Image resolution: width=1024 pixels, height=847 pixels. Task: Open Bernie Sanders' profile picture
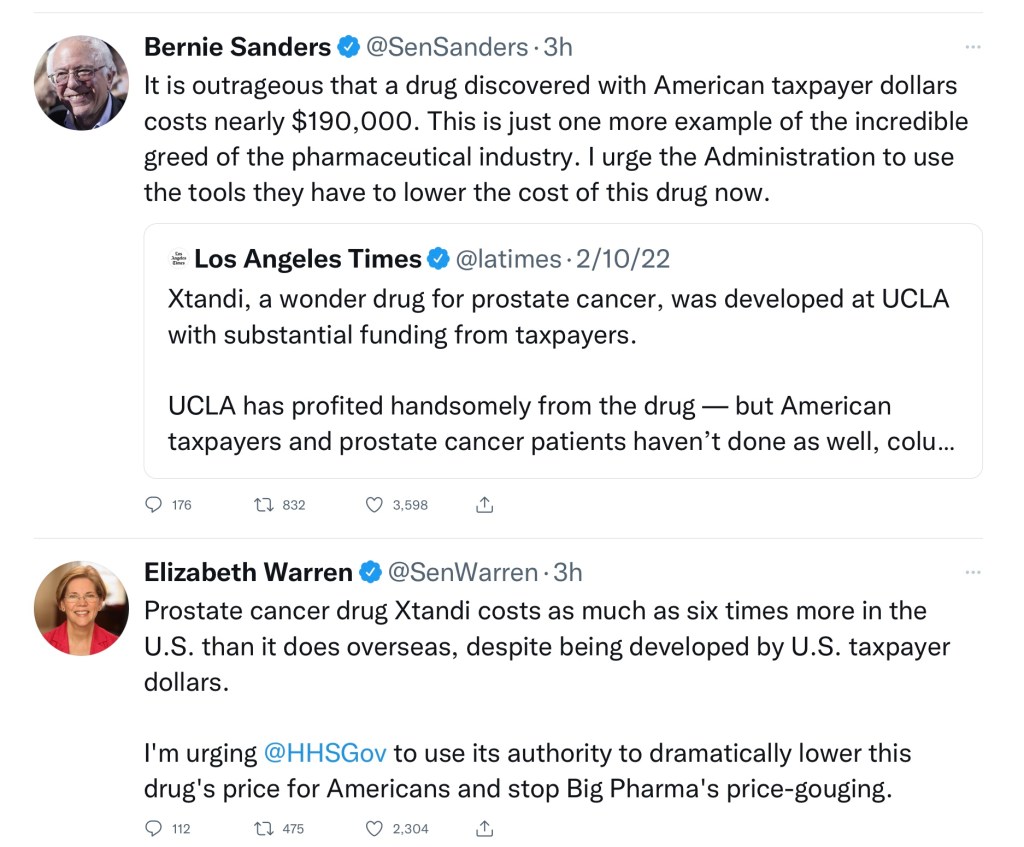tap(81, 83)
